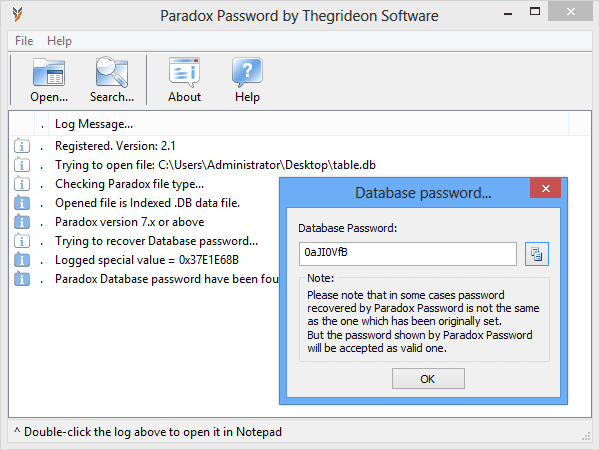600x450 pixels.
Task: Show the About information icon
Action: 184,80
